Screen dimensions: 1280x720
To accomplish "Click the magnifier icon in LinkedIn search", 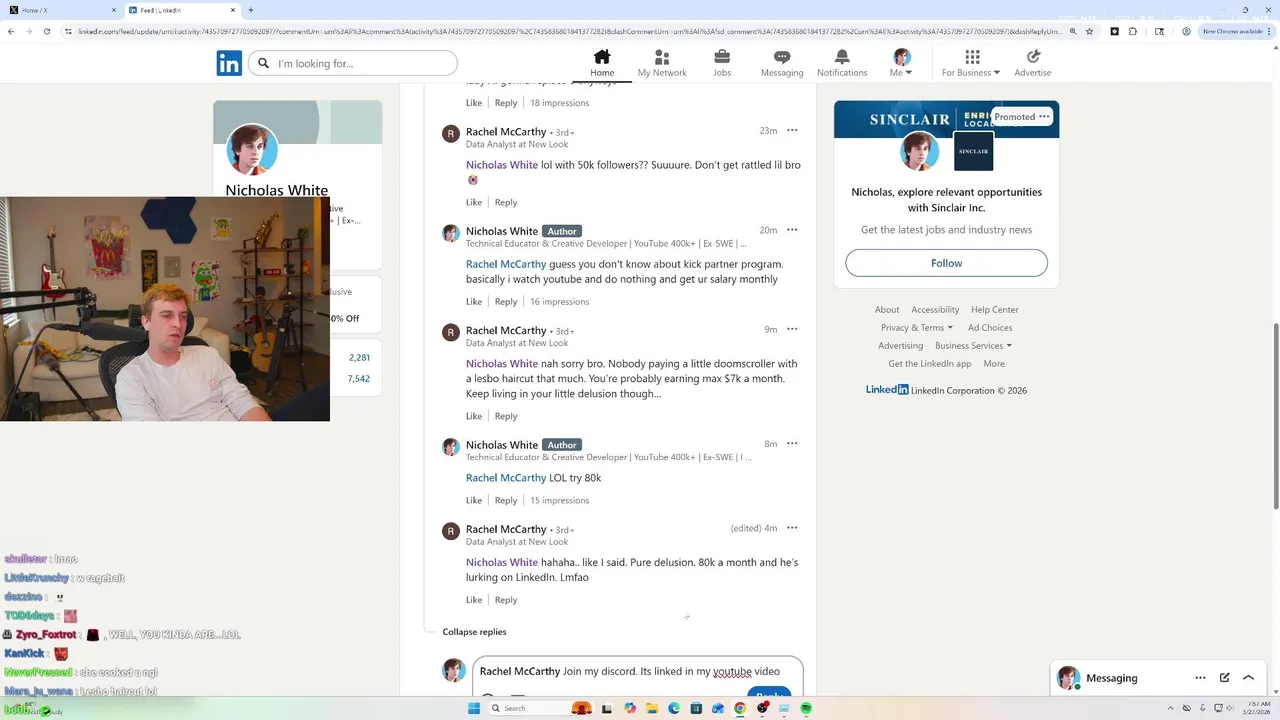I will click(x=264, y=63).
